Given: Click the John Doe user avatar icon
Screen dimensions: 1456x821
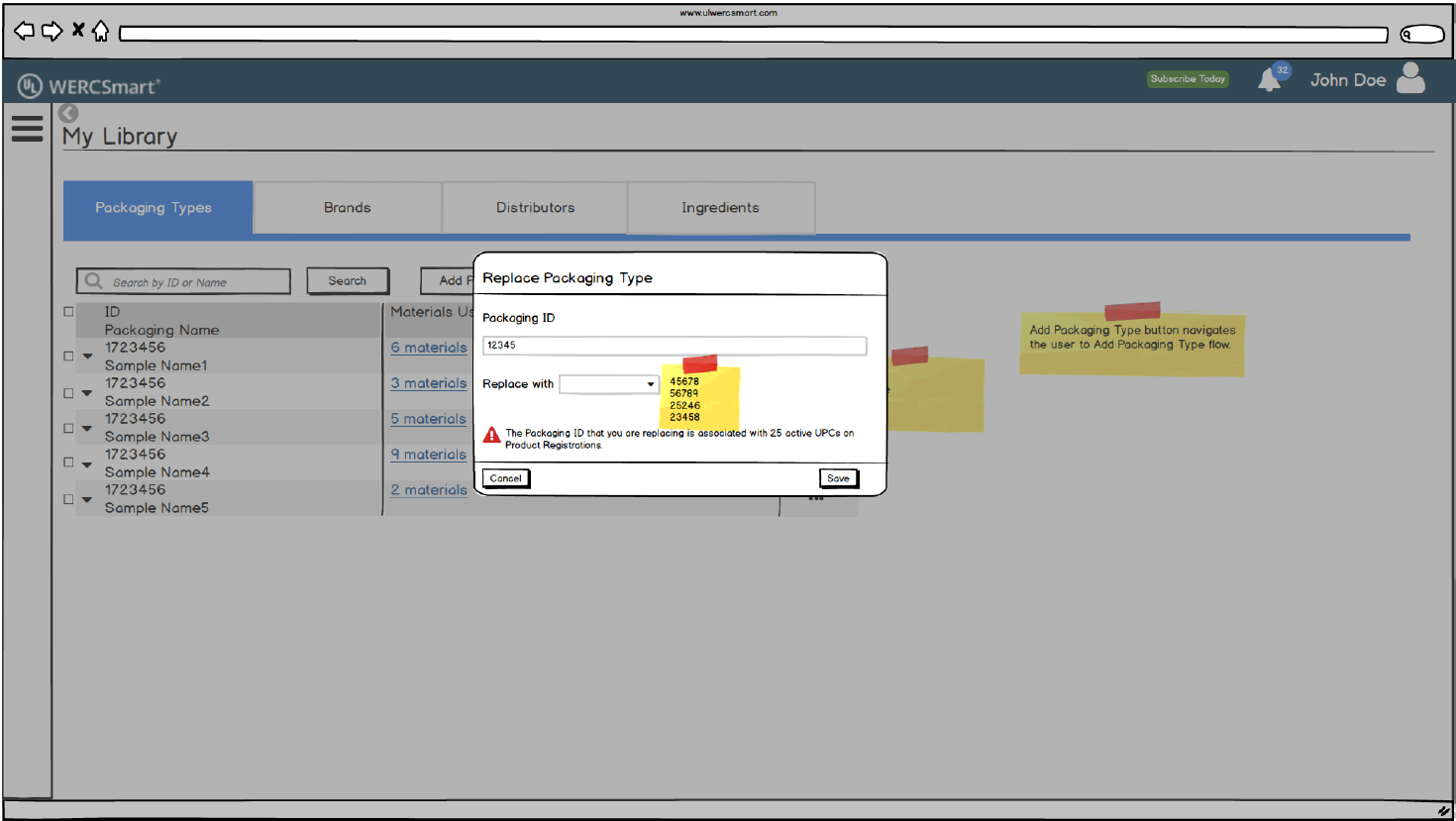Looking at the screenshot, I should click(1410, 78).
